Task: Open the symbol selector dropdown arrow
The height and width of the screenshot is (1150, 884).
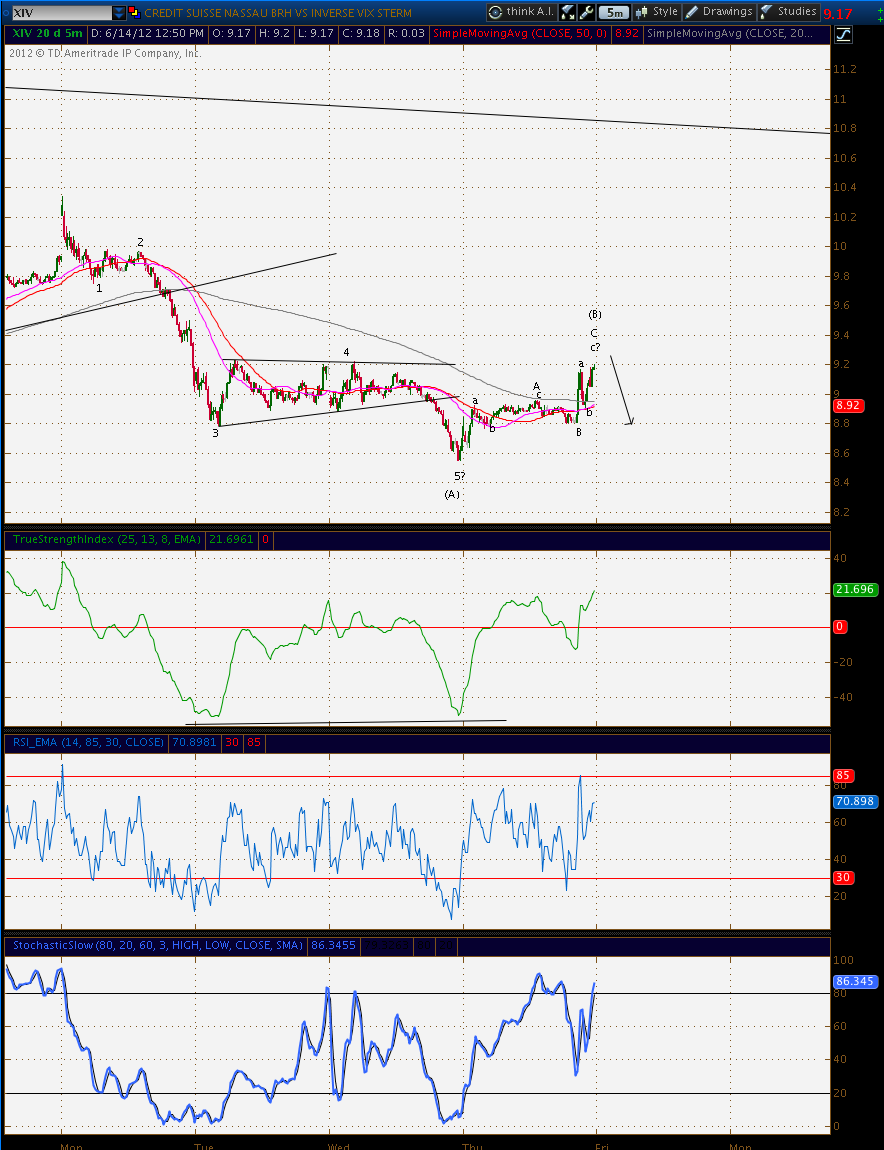Action: pyautogui.click(x=119, y=12)
